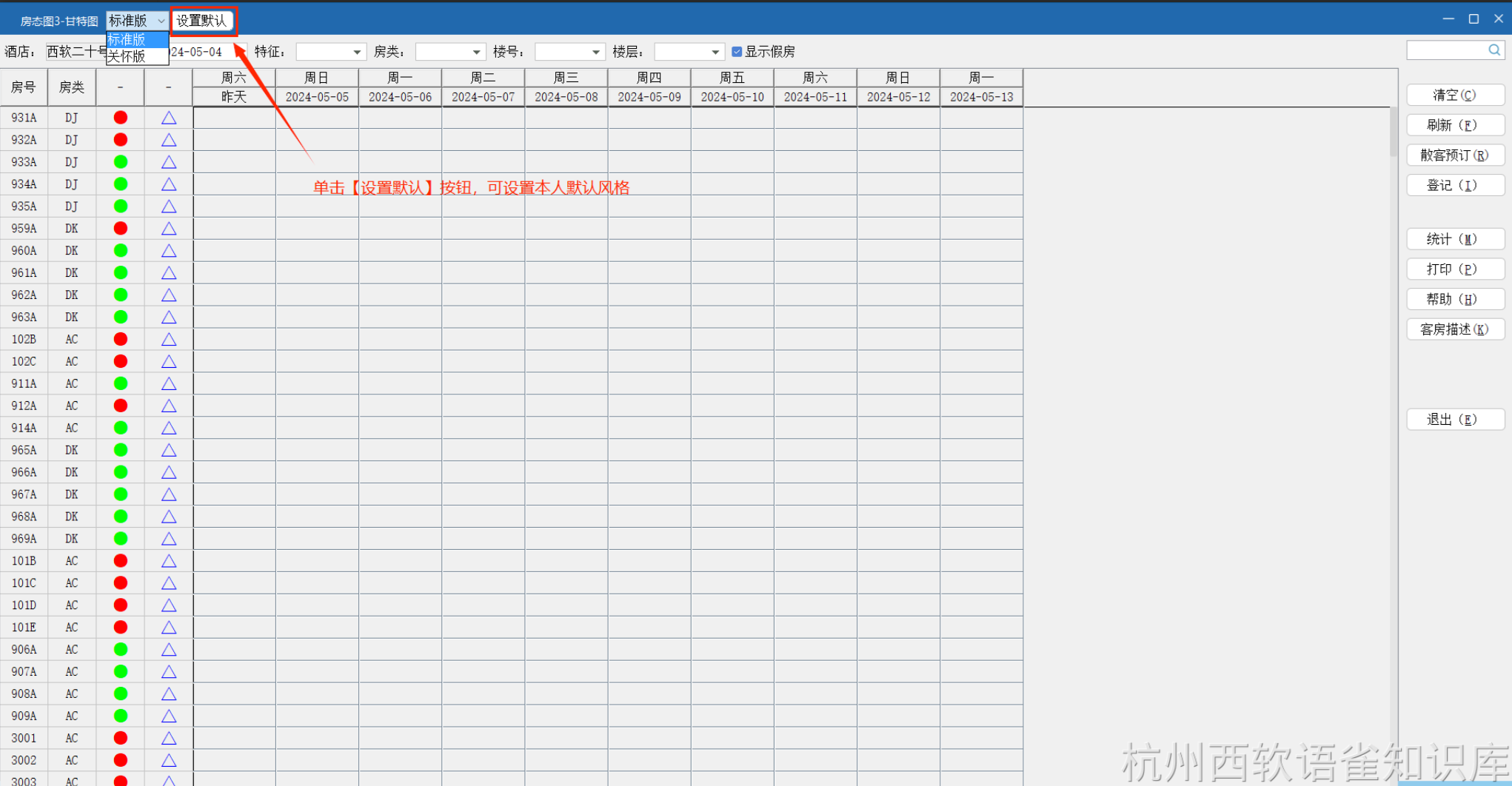The image size is (1512, 786).
Task: Click the triangle icon in row 914A
Action: (169, 428)
